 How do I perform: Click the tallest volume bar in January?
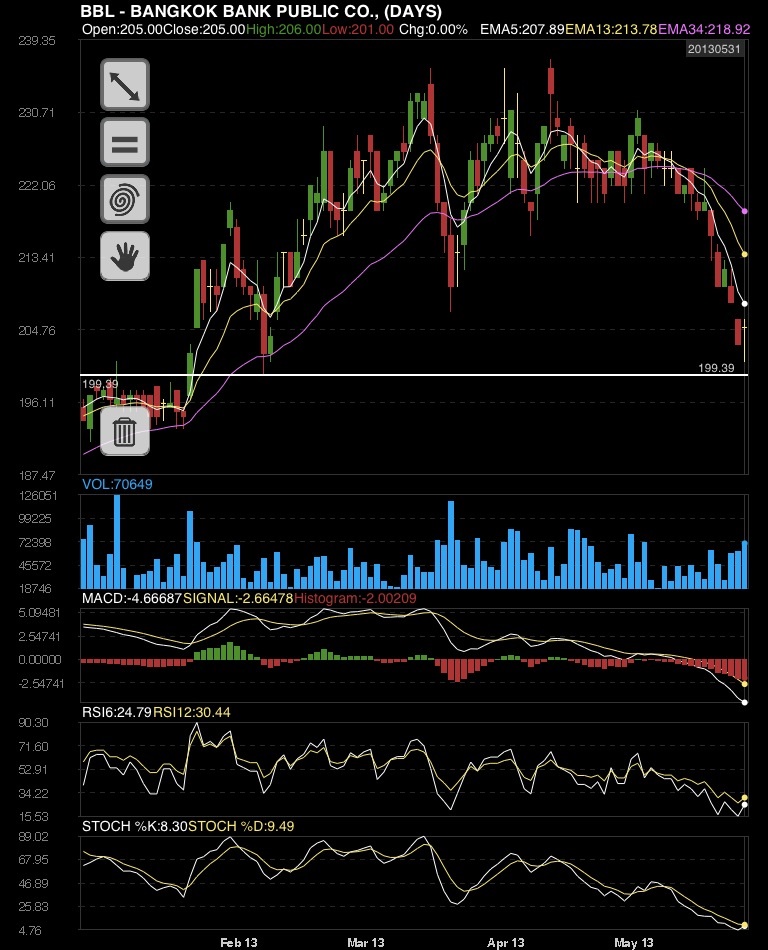point(117,542)
